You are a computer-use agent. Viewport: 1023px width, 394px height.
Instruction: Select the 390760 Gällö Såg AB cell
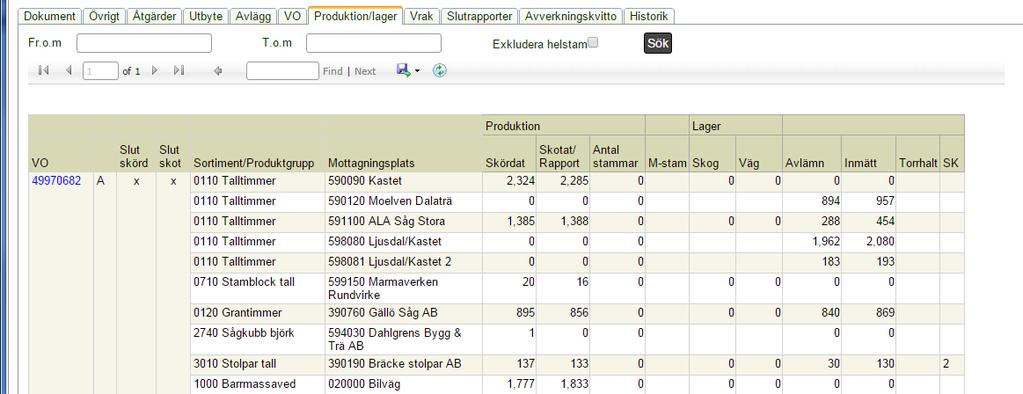[404, 313]
